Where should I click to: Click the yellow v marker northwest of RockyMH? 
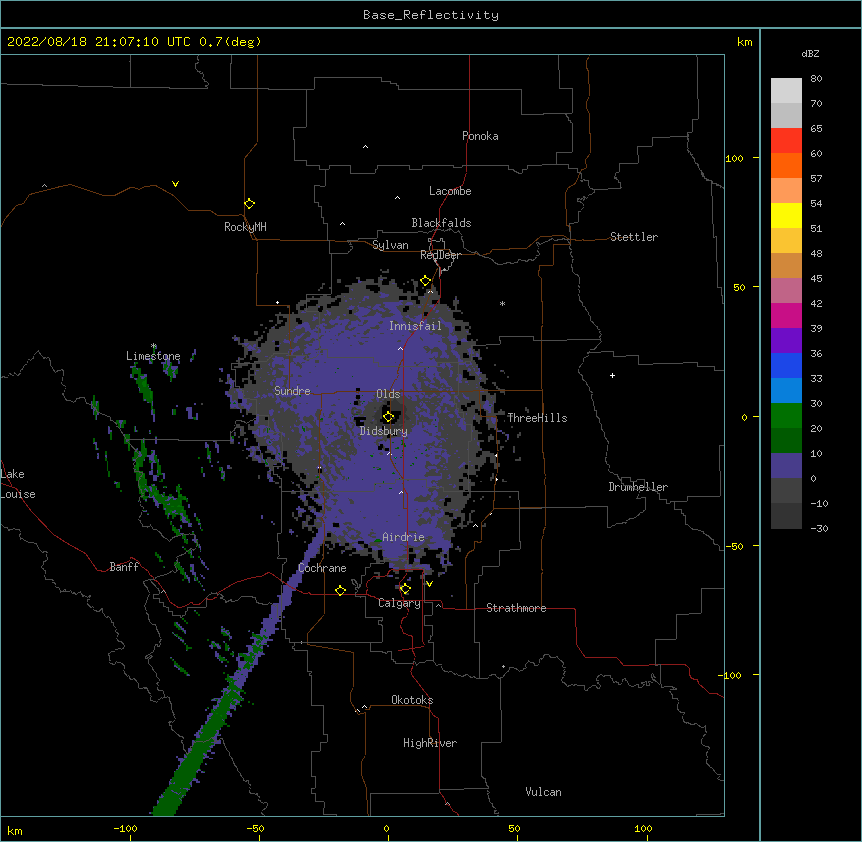[x=175, y=184]
